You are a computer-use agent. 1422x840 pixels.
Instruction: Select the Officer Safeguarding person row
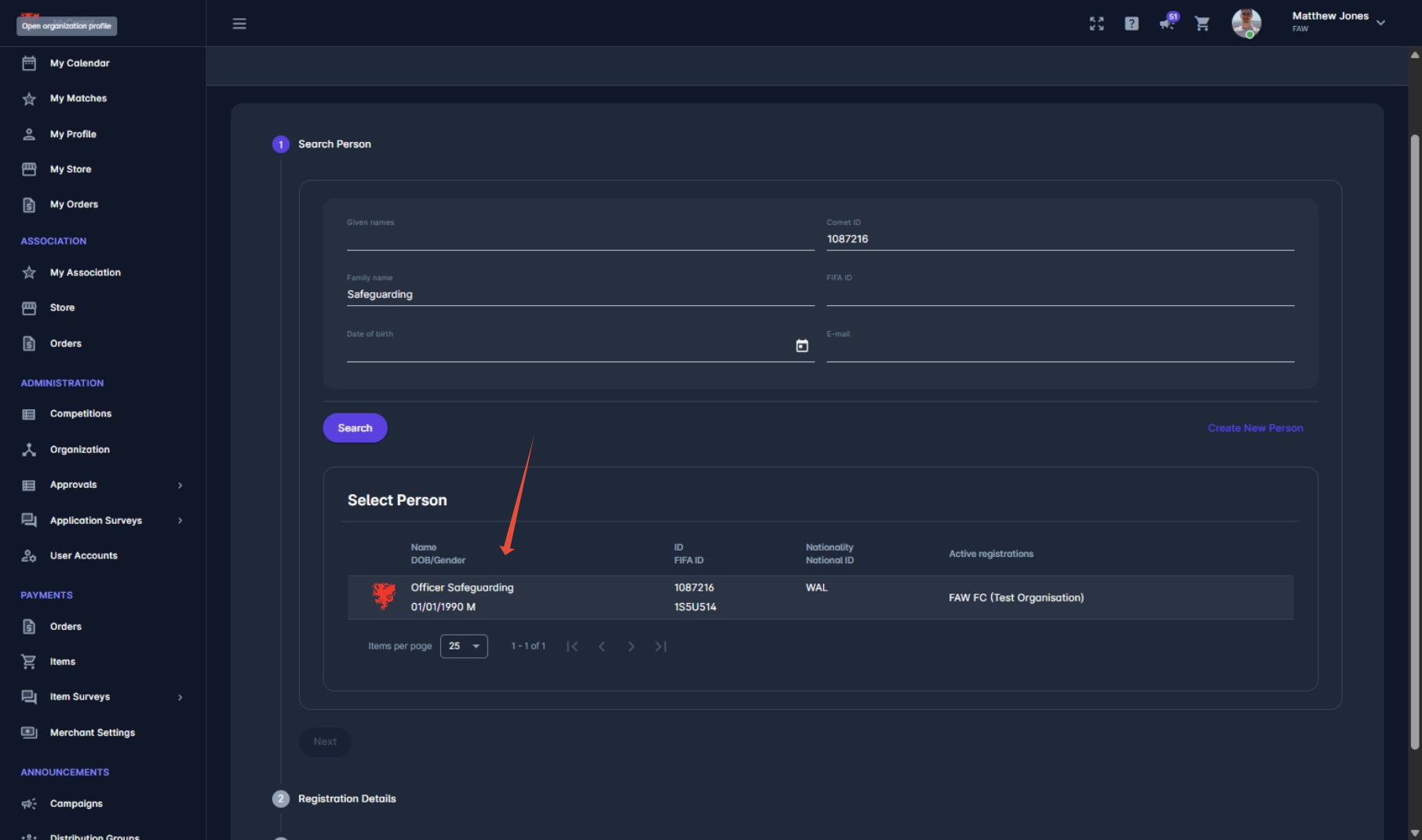pos(820,597)
